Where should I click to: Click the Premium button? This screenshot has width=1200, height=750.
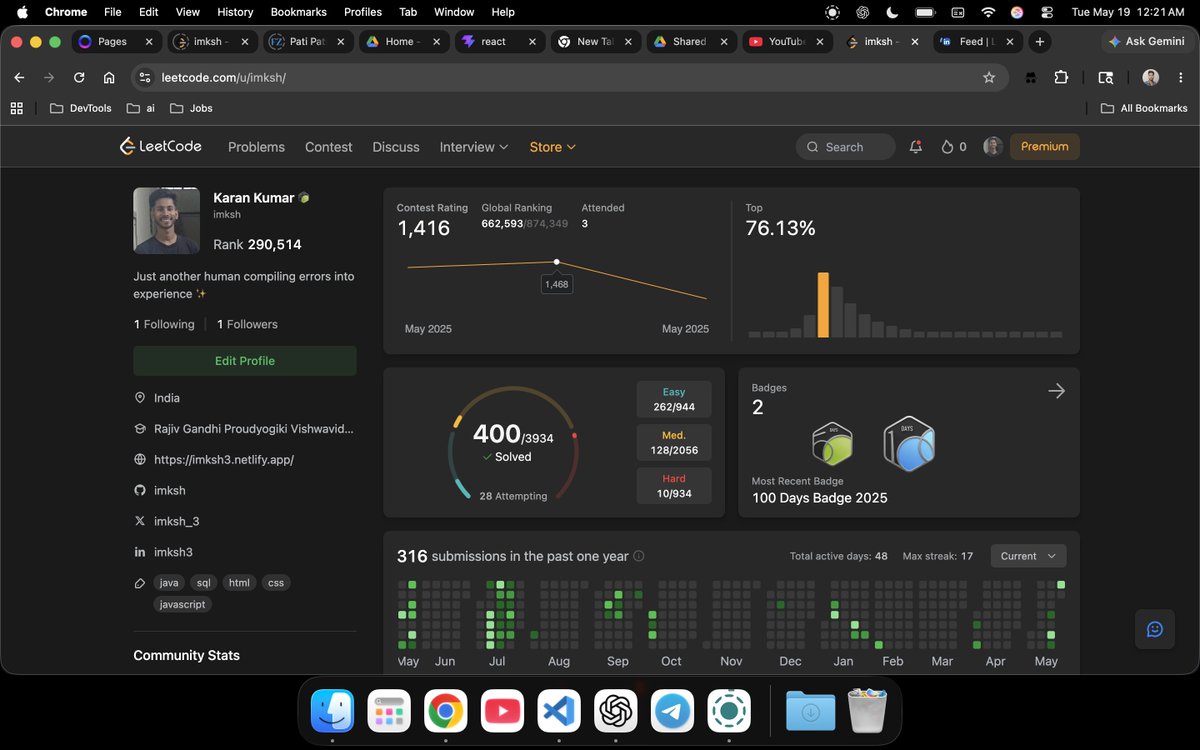(x=1045, y=147)
